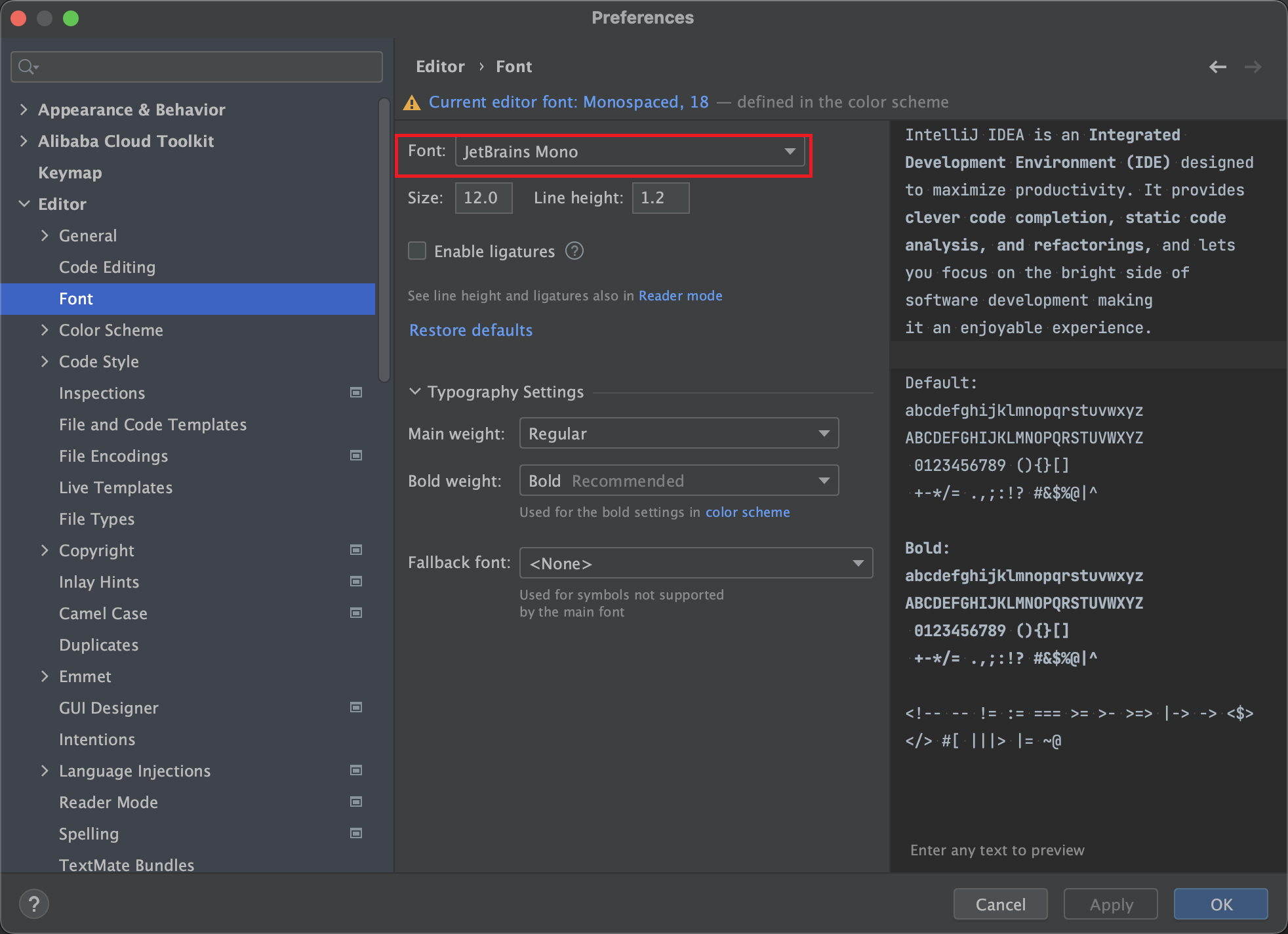Click the Restore defaults link

coord(471,330)
